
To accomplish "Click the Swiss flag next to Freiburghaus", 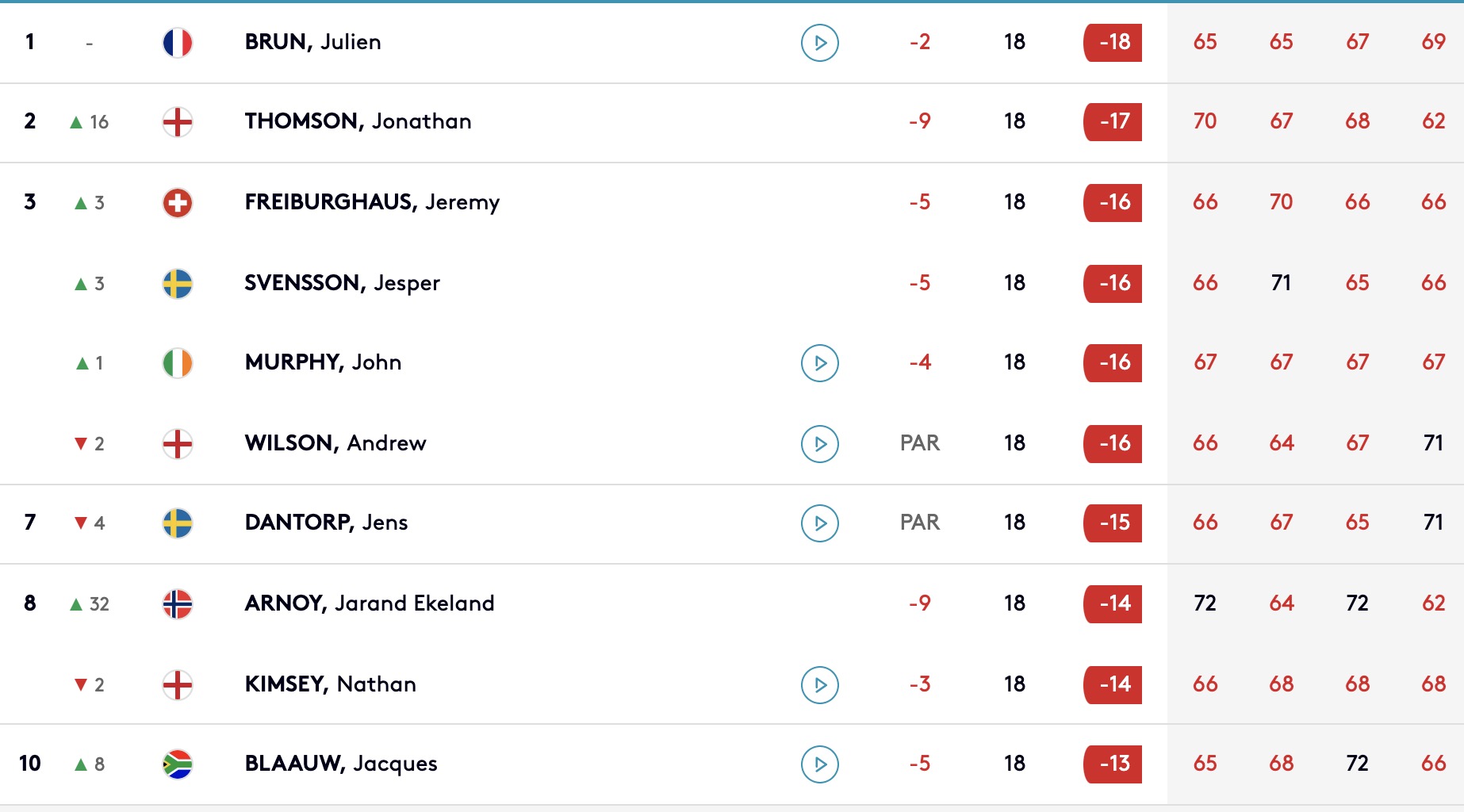I will [x=178, y=203].
